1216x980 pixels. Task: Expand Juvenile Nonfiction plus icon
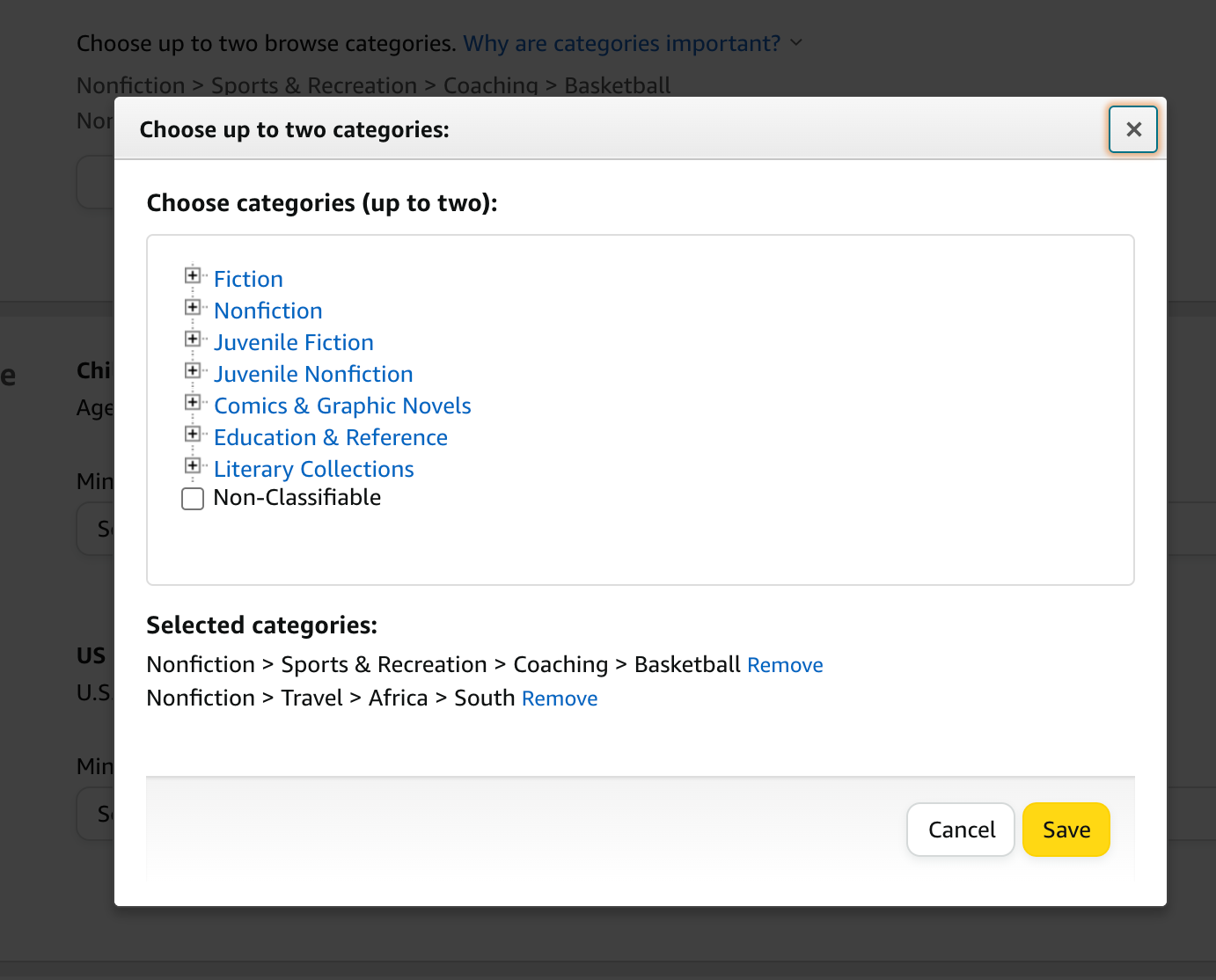click(x=193, y=370)
